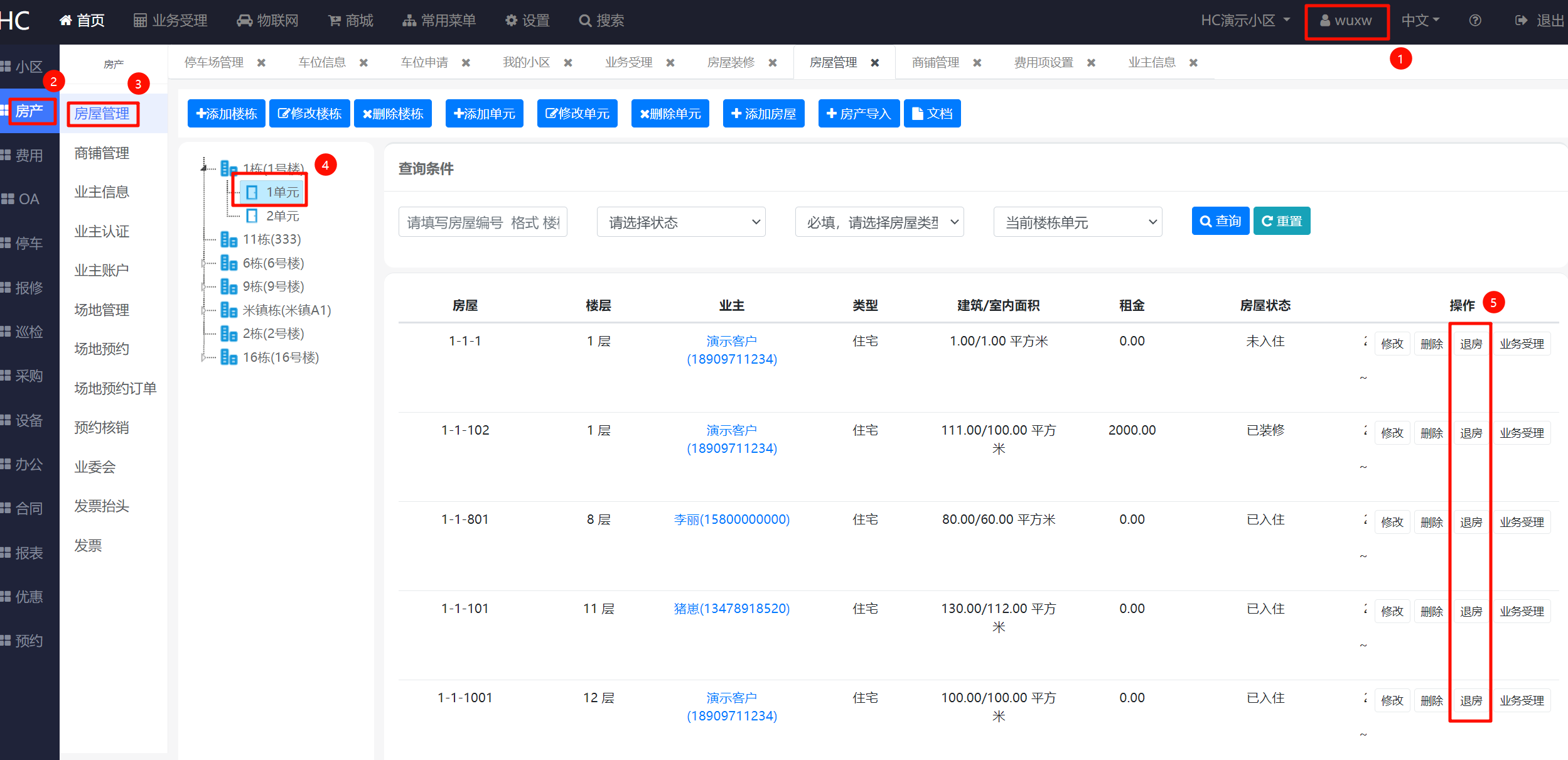Close the 车位申请 tab
This screenshot has width=1568, height=760.
pyautogui.click(x=466, y=63)
